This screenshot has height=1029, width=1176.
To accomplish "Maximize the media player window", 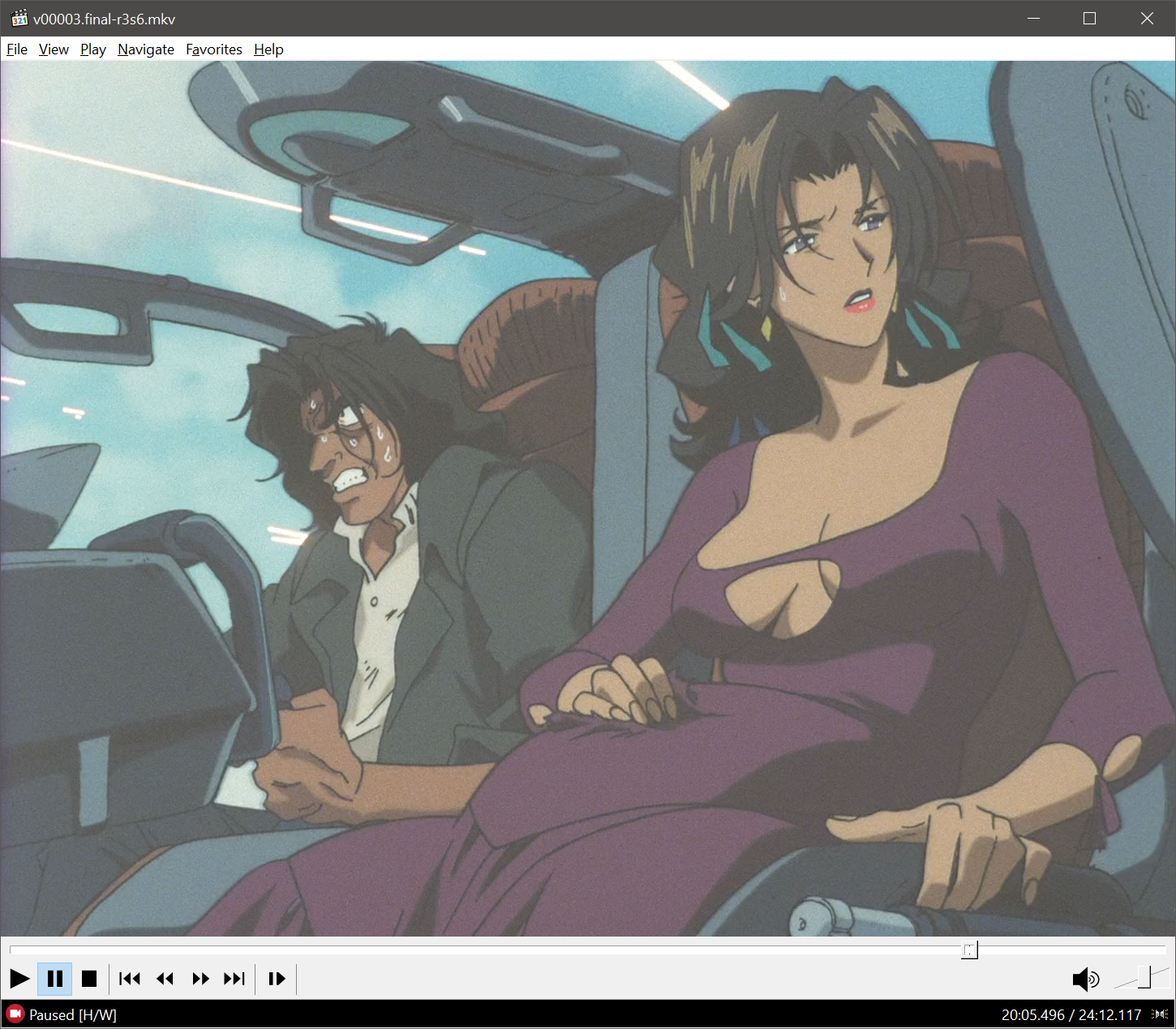I will (x=1089, y=18).
